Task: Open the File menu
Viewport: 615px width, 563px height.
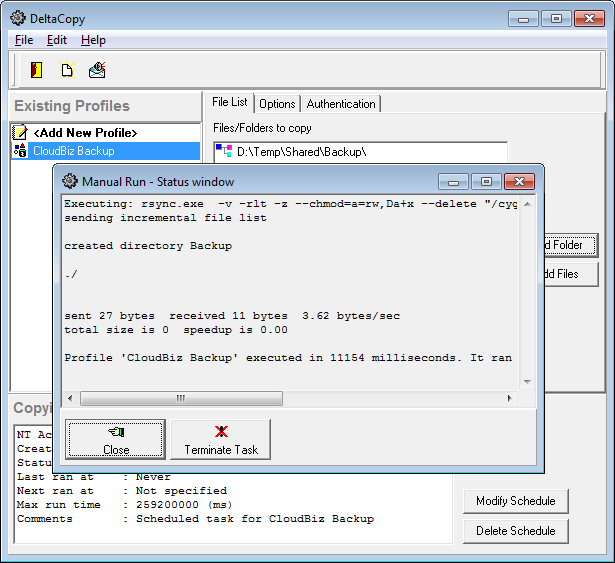Action: 24,40
